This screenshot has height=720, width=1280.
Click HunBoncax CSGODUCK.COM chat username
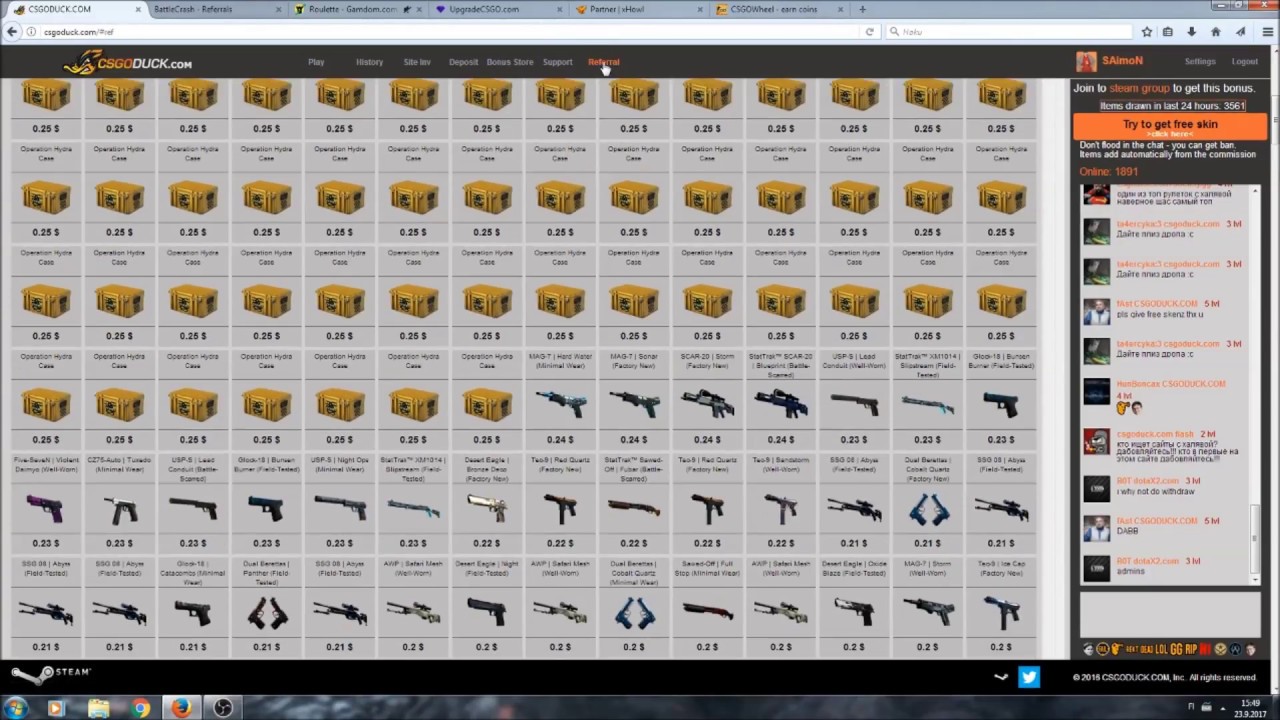(1171, 384)
